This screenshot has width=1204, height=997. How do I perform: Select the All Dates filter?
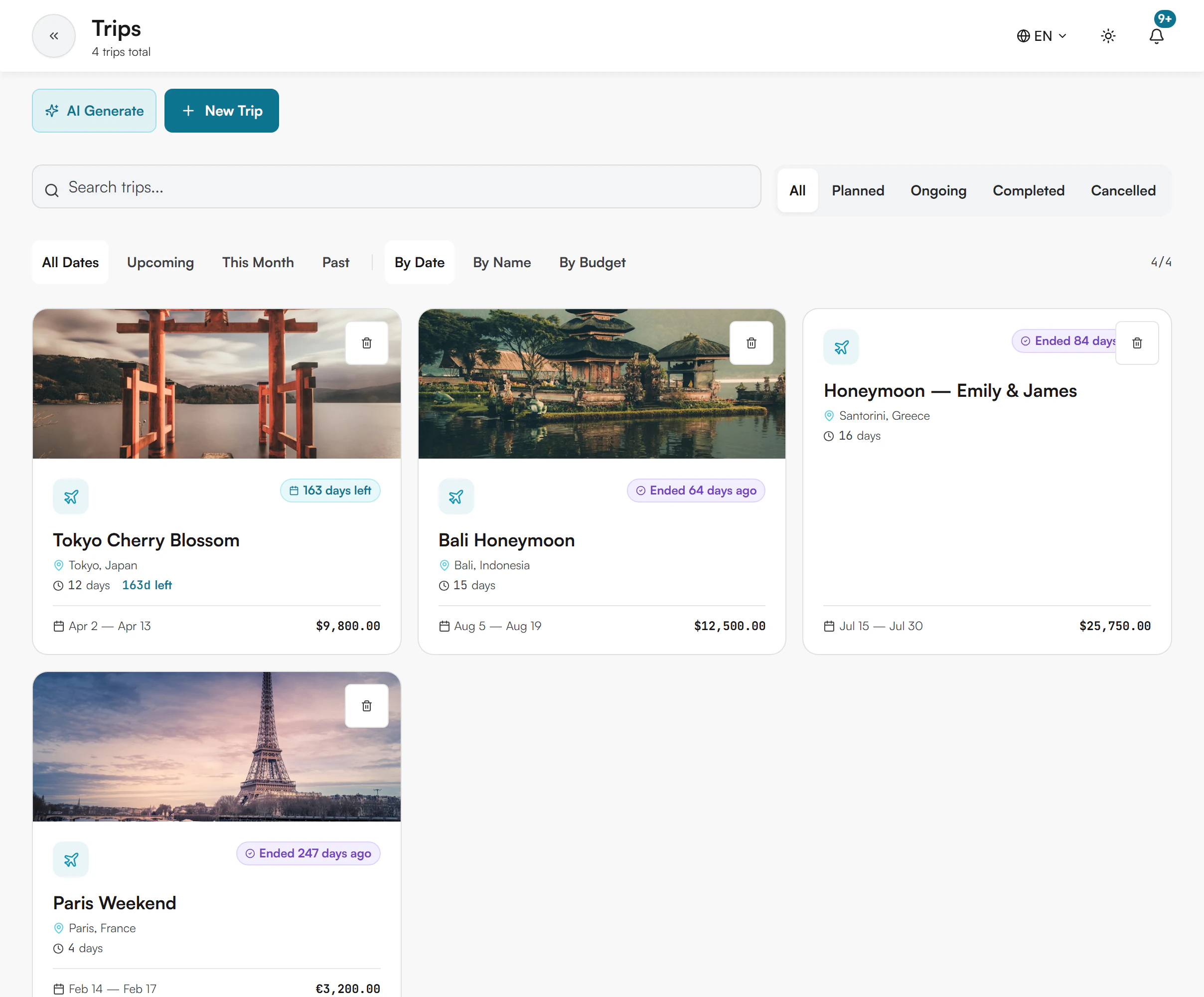tap(70, 262)
